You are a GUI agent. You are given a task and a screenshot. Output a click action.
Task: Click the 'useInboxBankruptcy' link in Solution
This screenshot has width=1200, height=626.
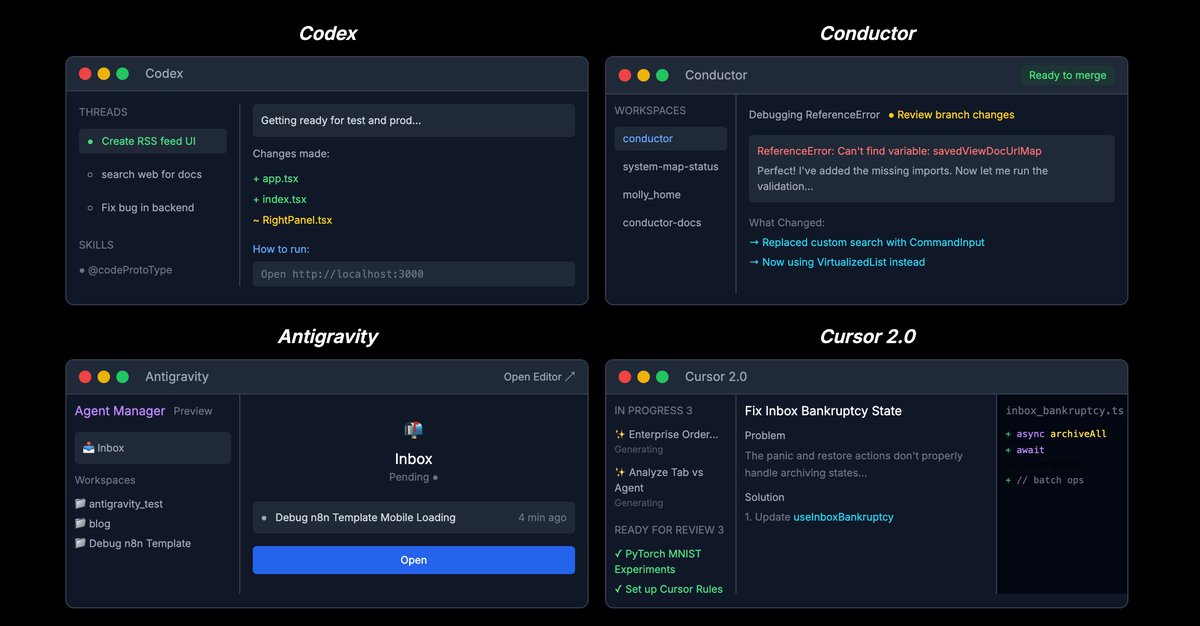click(843, 517)
